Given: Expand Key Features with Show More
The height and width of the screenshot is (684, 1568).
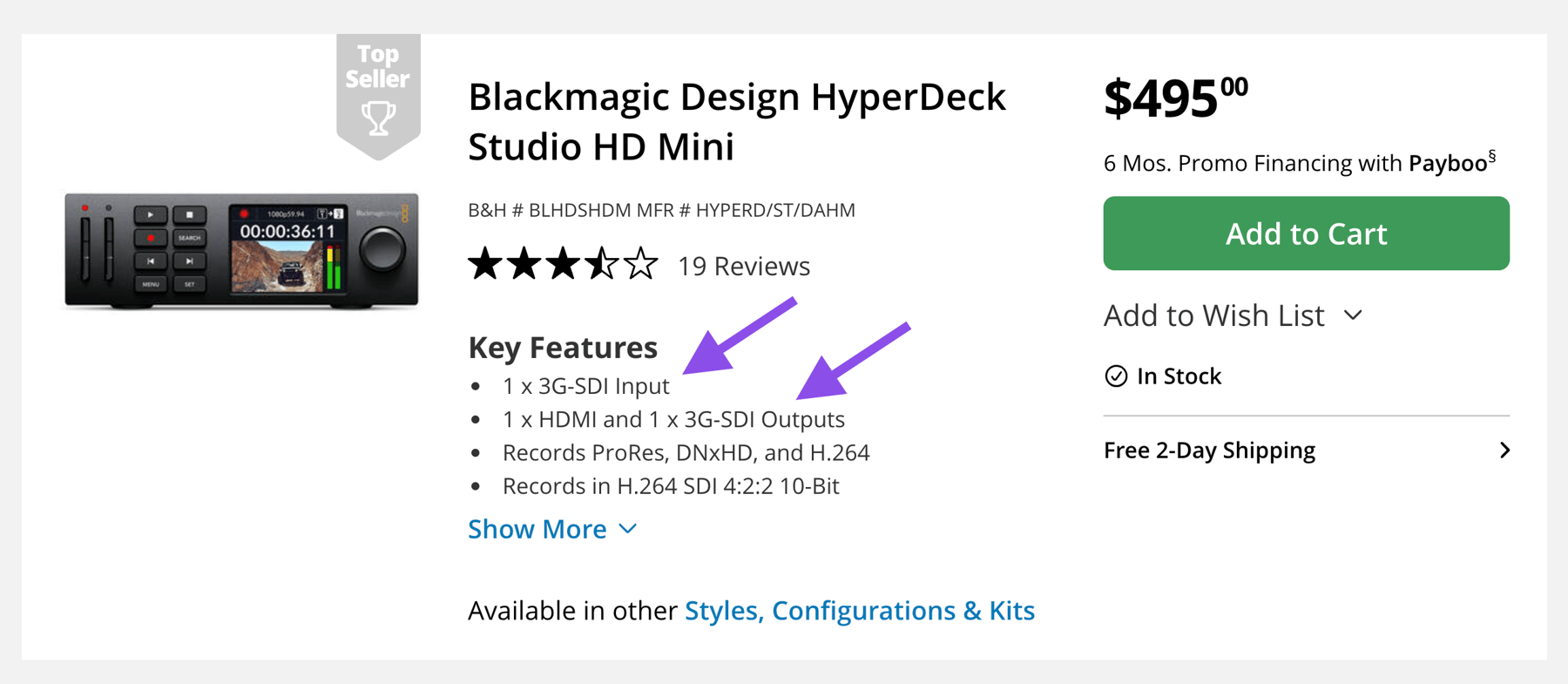Looking at the screenshot, I should click(537, 529).
